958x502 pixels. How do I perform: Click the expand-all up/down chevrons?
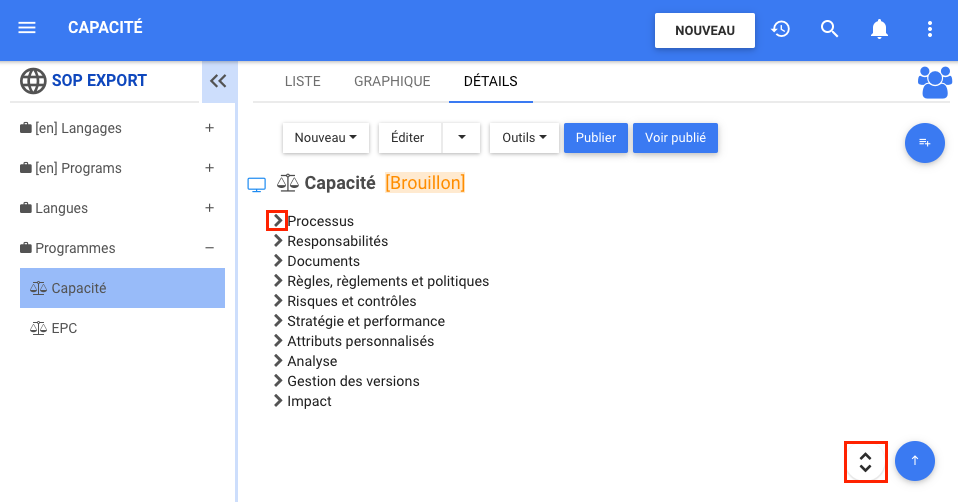(866, 461)
